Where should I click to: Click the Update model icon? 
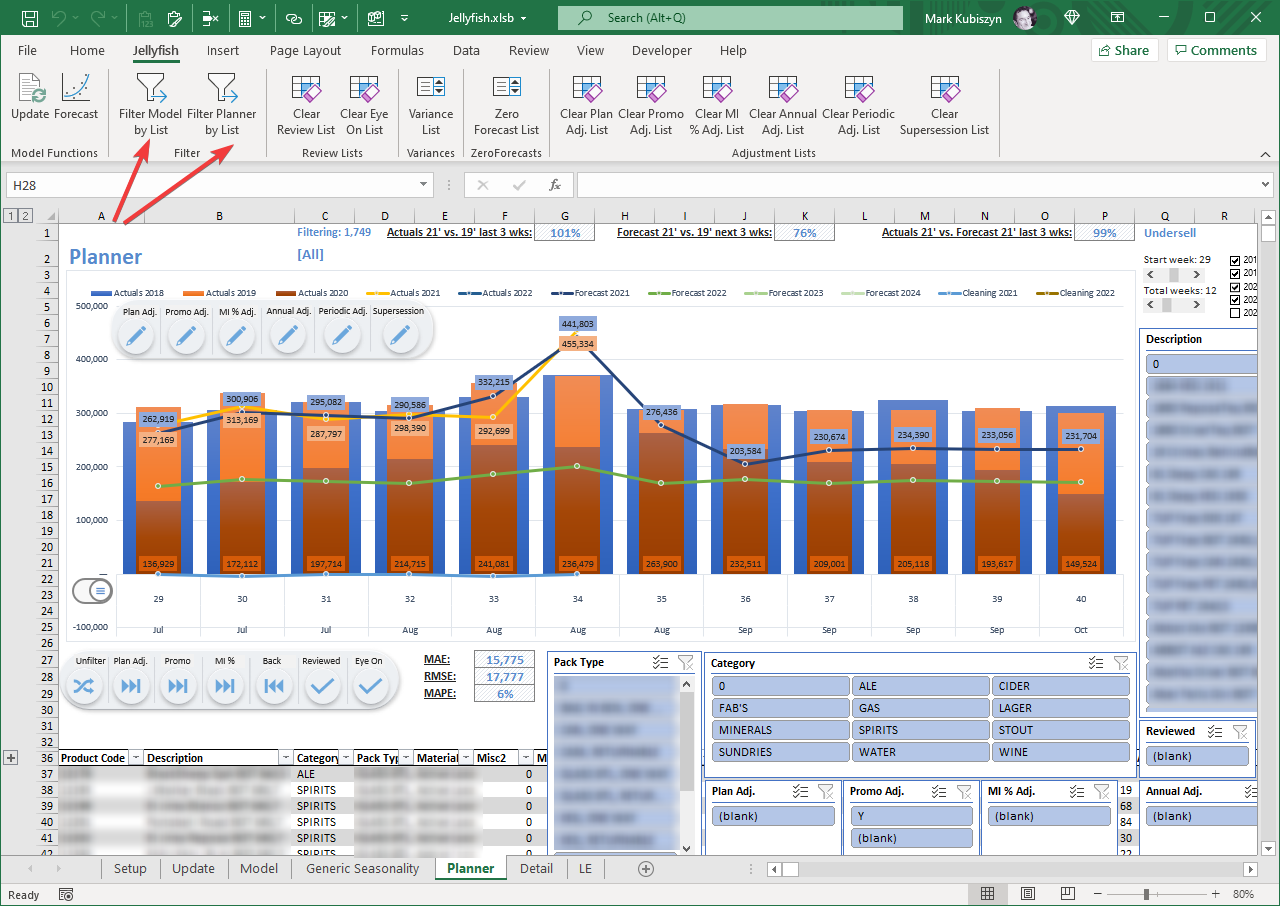tap(30, 98)
